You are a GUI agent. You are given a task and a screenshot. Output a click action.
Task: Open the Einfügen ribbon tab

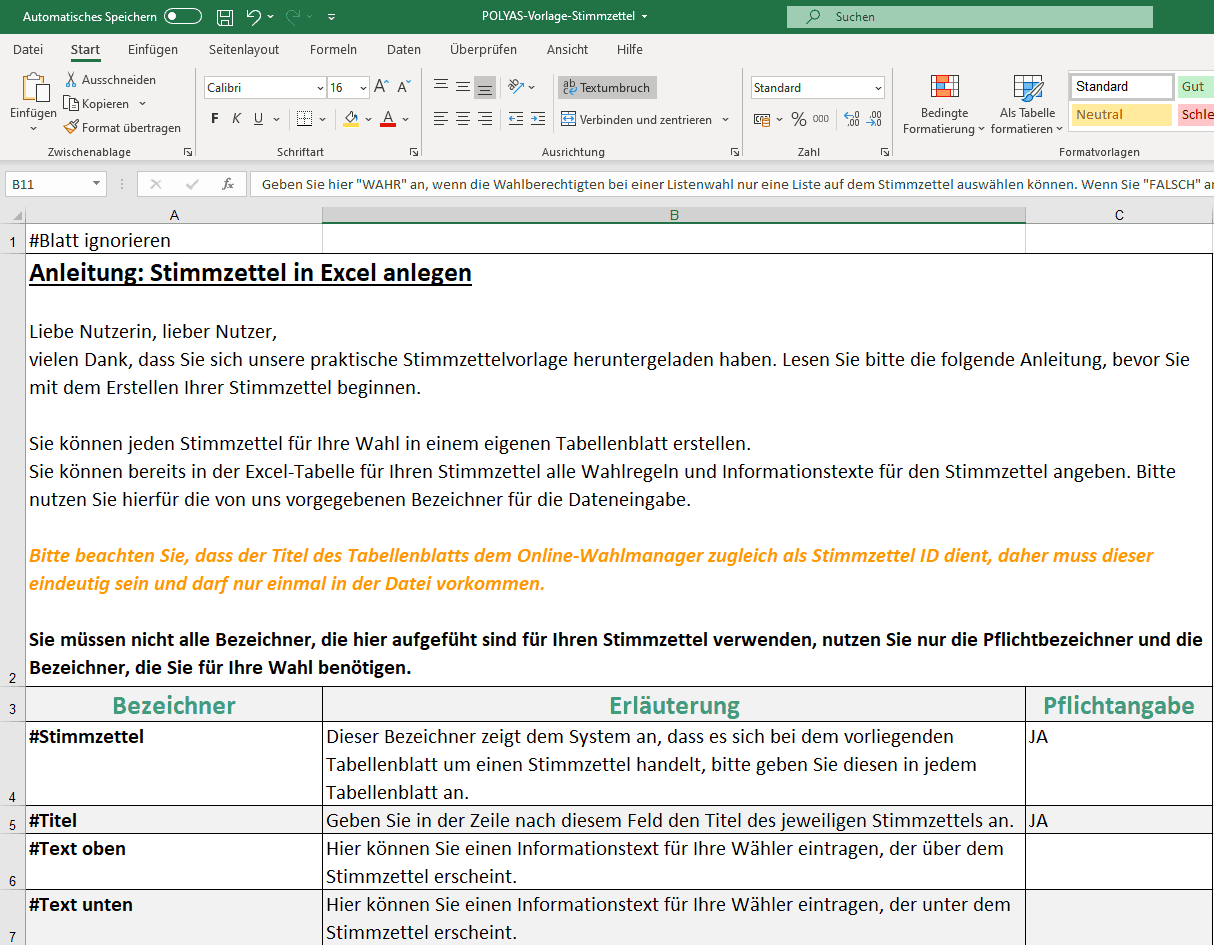pyautogui.click(x=153, y=50)
